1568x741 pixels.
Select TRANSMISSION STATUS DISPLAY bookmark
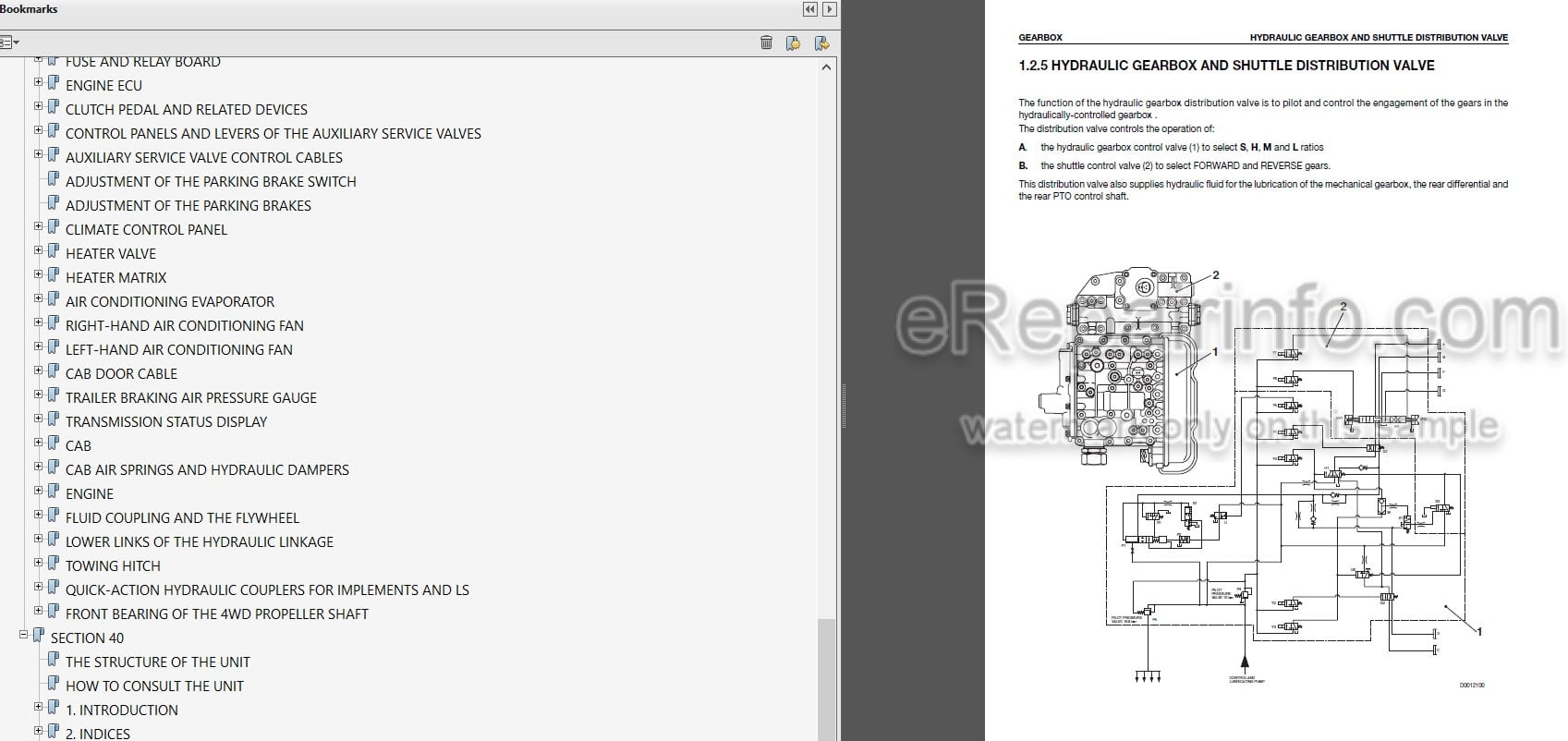click(166, 421)
